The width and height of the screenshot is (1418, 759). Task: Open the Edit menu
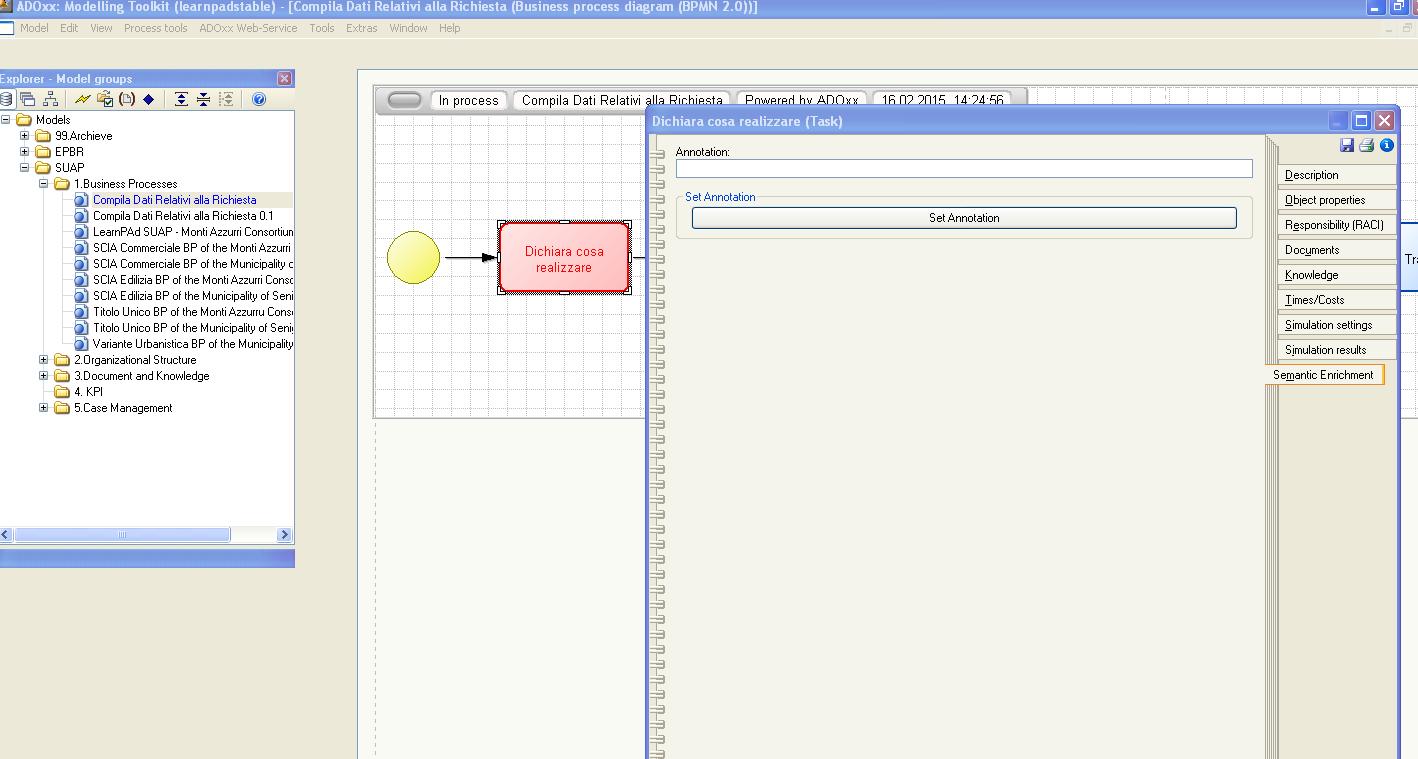tap(69, 28)
